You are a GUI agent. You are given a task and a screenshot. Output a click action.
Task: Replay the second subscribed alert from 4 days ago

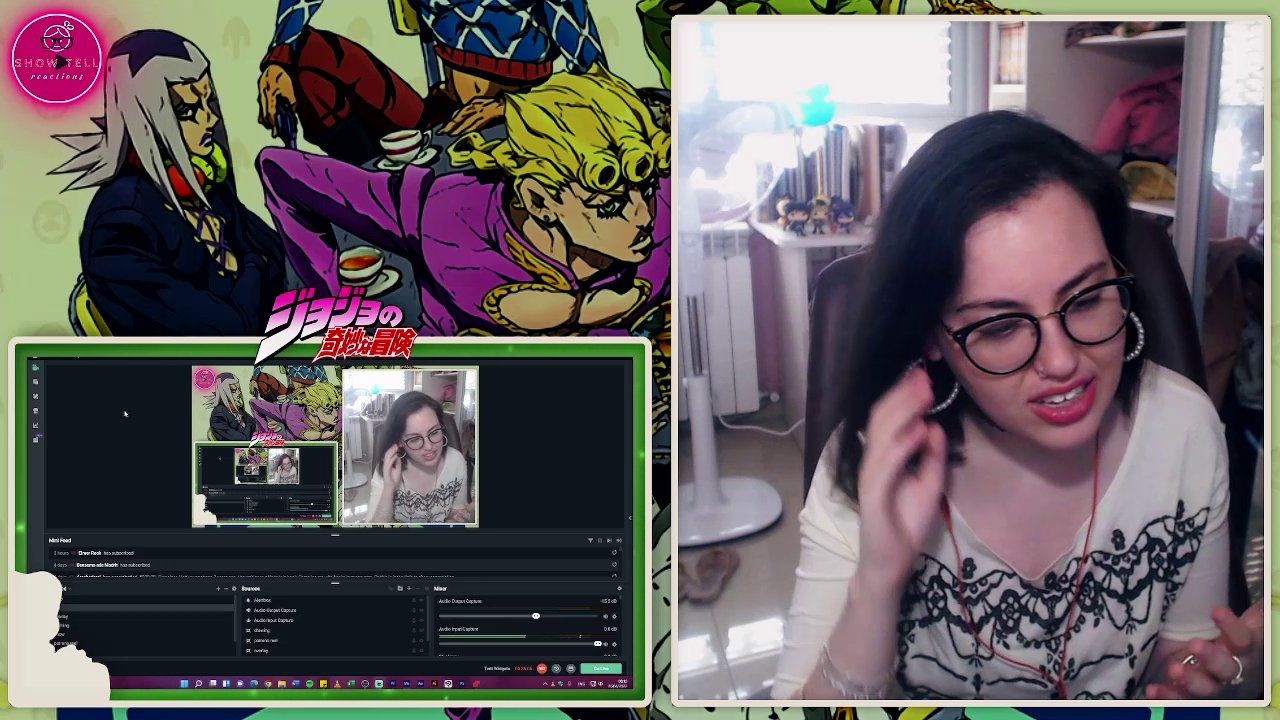[x=614, y=565]
